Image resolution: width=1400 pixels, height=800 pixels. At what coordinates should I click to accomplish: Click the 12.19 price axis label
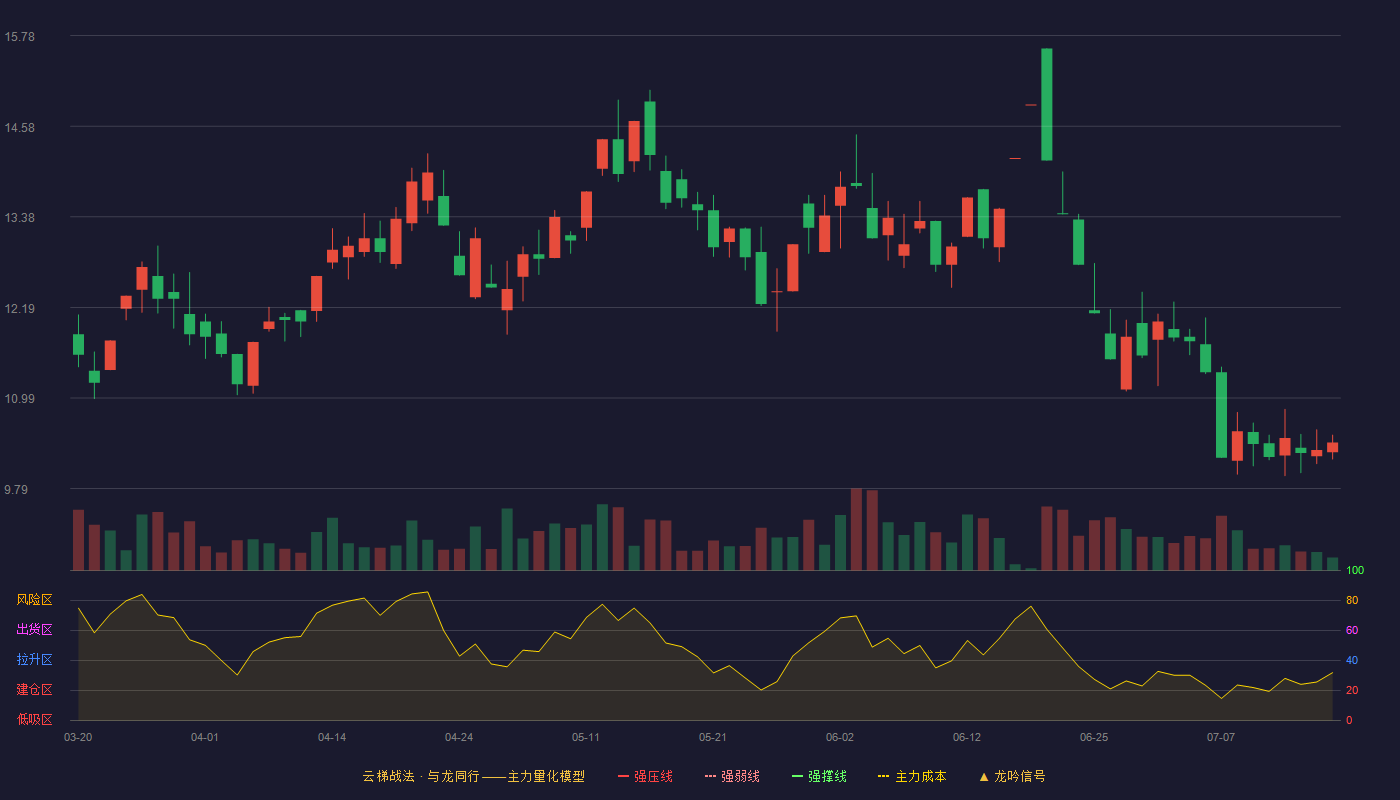pos(19,309)
